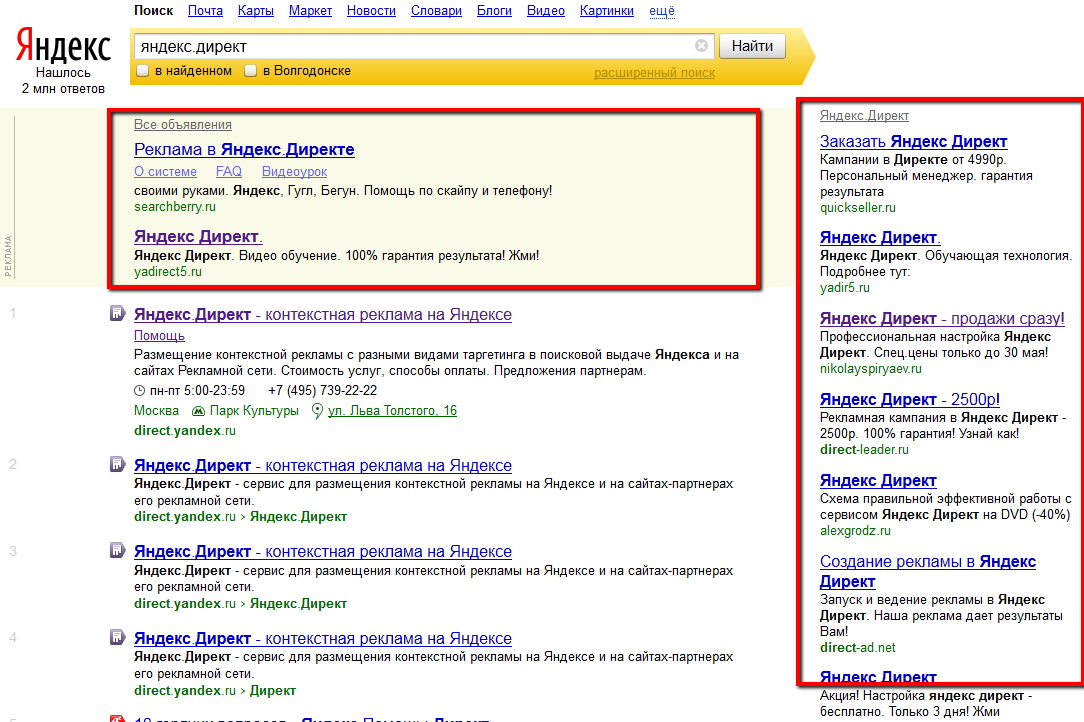
Task: Click the Москва location text
Action: tap(156, 411)
